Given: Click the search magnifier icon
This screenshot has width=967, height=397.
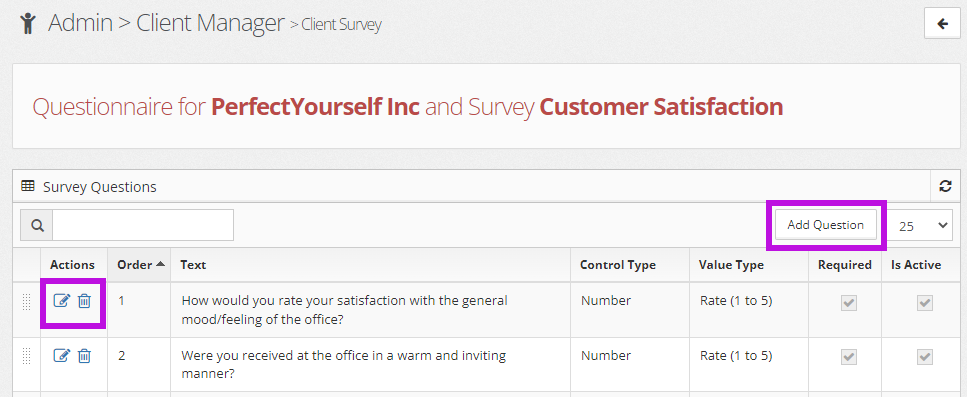Looking at the screenshot, I should (x=37, y=226).
